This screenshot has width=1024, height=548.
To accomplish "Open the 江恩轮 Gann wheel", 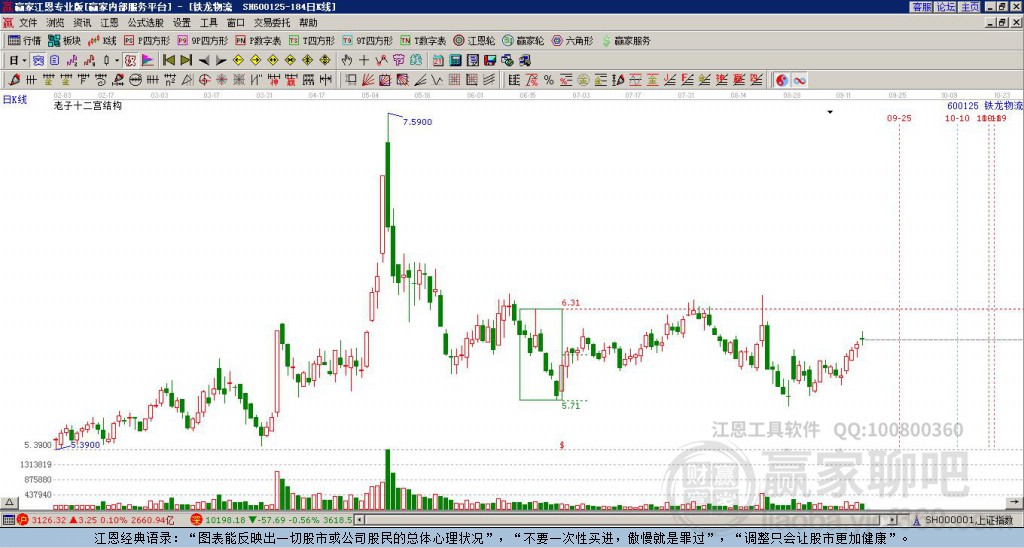I will coord(474,40).
